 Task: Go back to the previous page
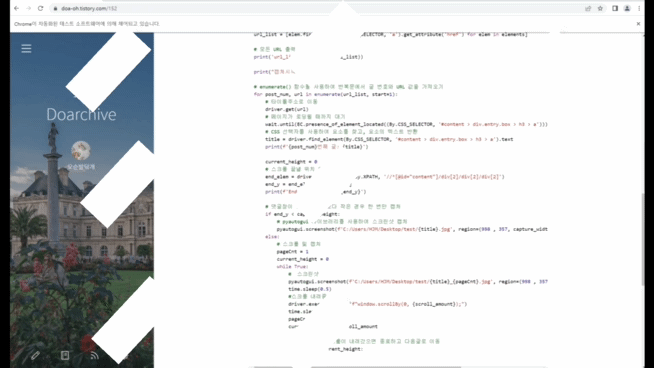click(16, 8)
